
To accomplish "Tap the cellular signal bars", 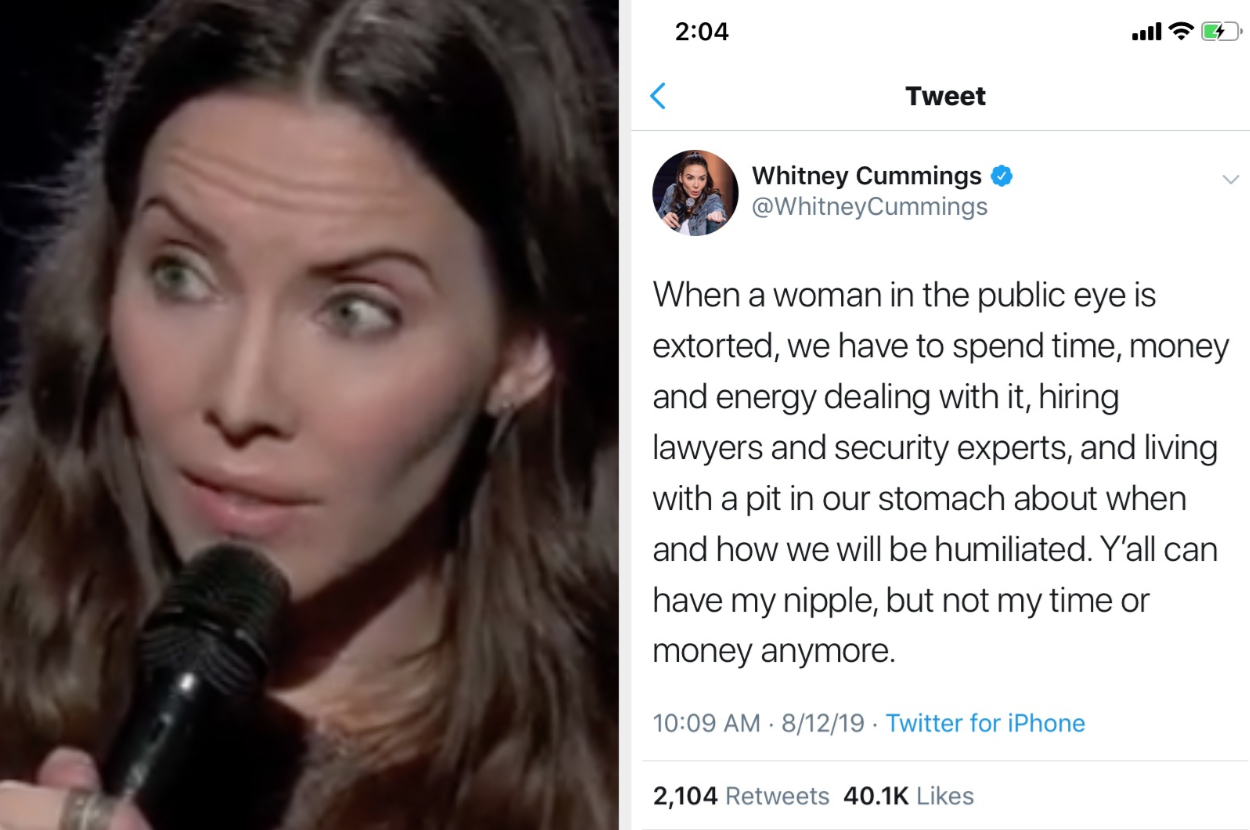I will click(1146, 33).
